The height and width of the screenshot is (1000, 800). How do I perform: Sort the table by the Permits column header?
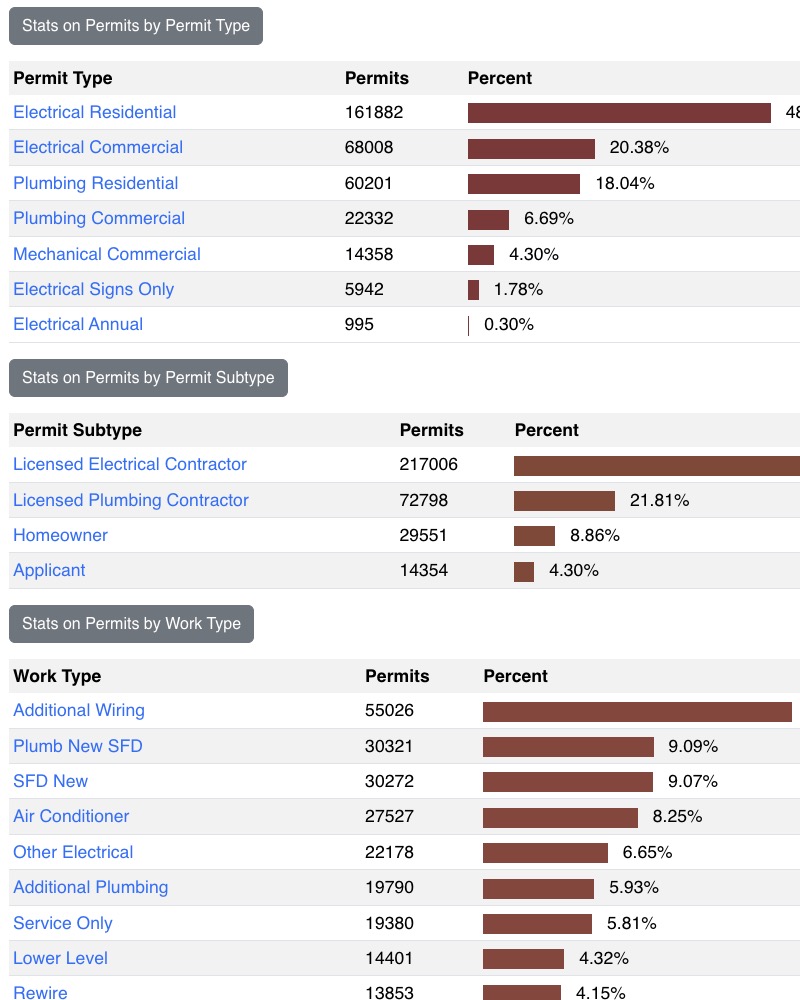371,78
